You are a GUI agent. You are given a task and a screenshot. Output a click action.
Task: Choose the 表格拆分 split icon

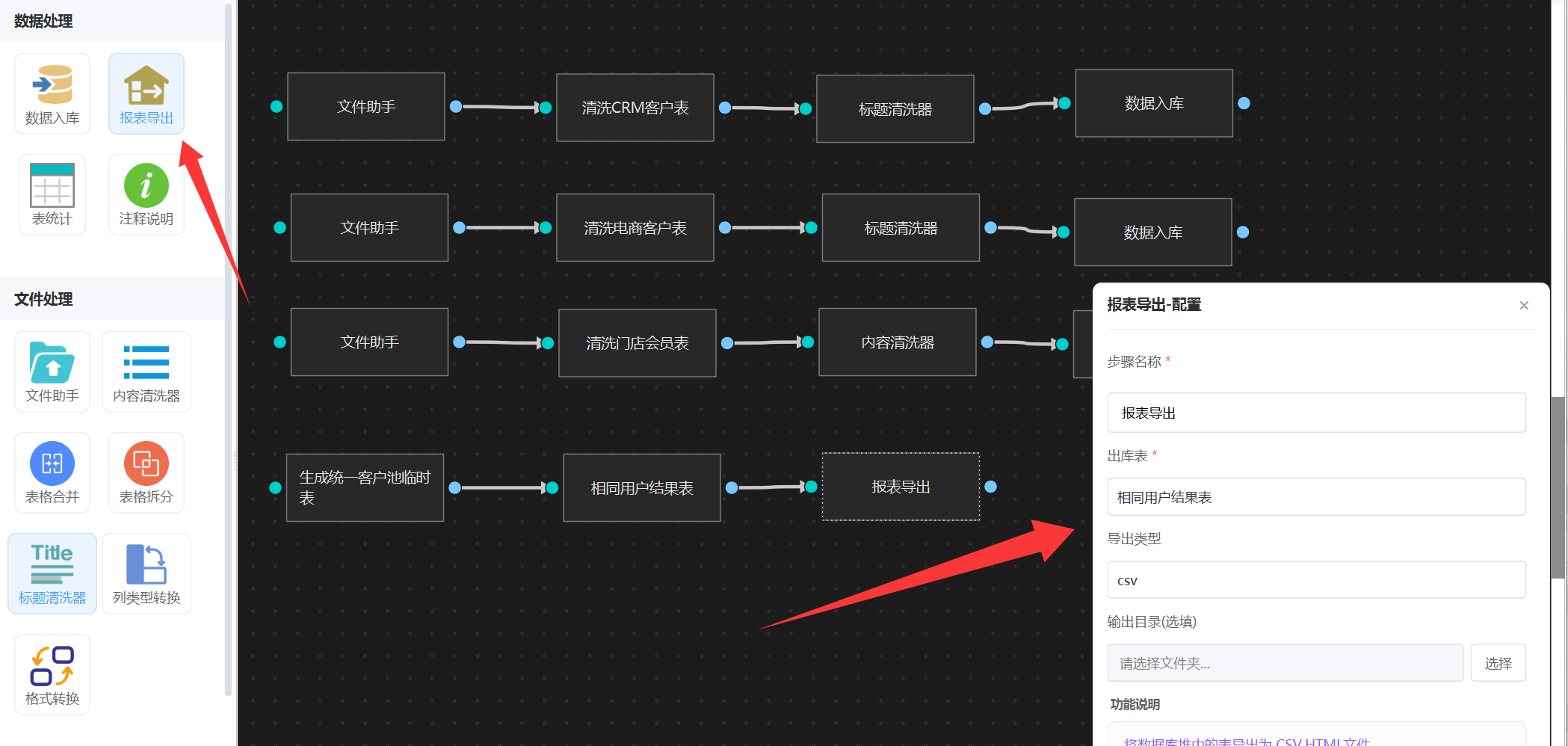tap(146, 472)
